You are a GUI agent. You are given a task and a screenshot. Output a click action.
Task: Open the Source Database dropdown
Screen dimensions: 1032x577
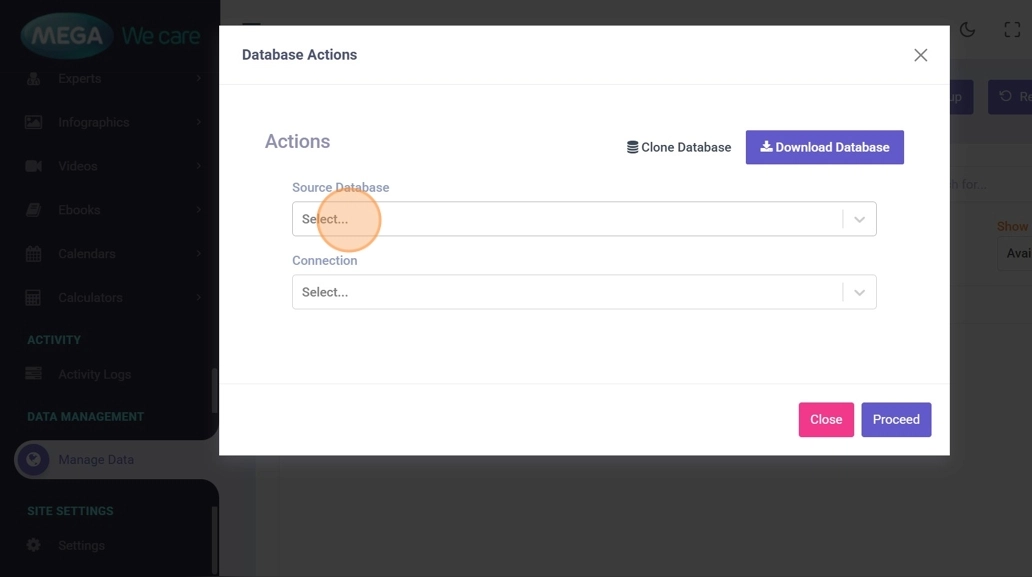tap(567, 219)
